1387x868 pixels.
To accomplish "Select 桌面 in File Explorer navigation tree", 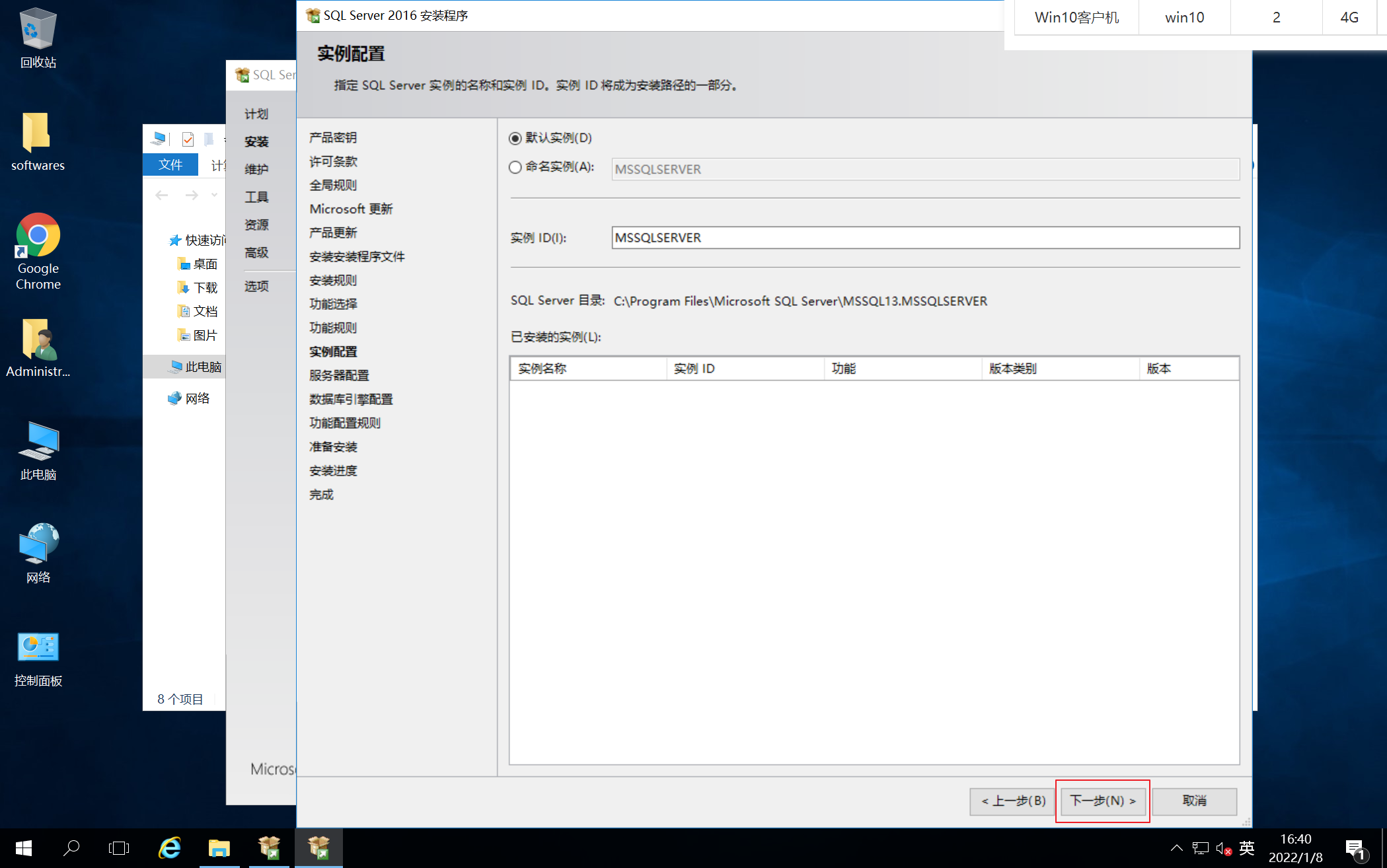I will point(198,264).
